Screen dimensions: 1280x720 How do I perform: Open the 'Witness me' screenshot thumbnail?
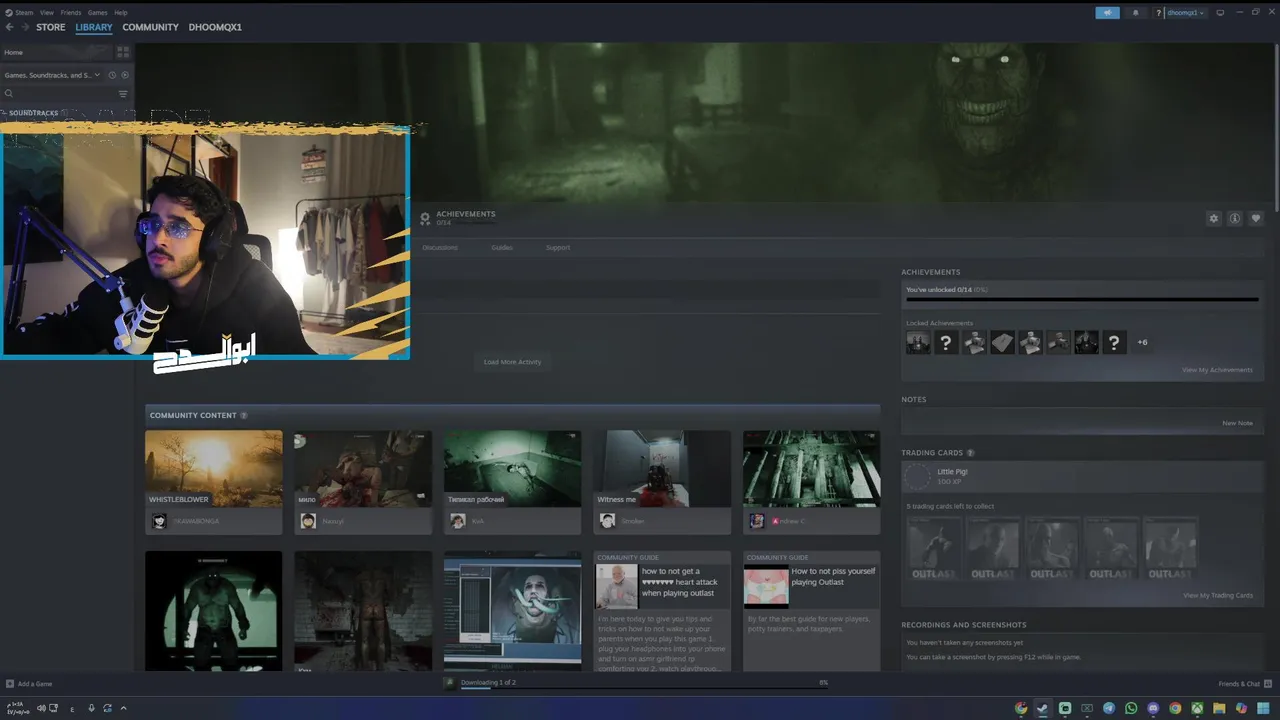(662, 468)
